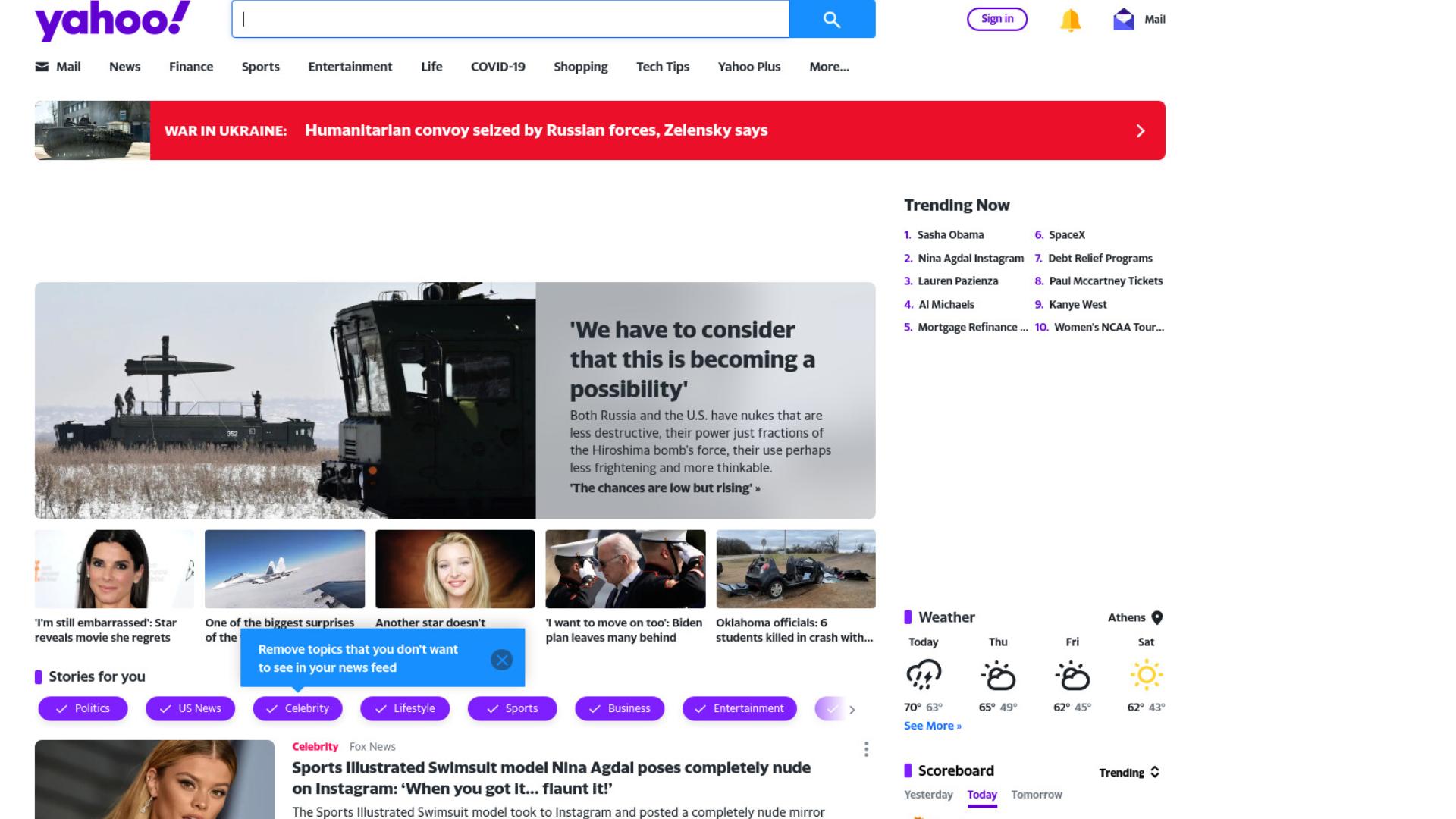
Task: Open trending topic SpaceX
Action: [1067, 235]
